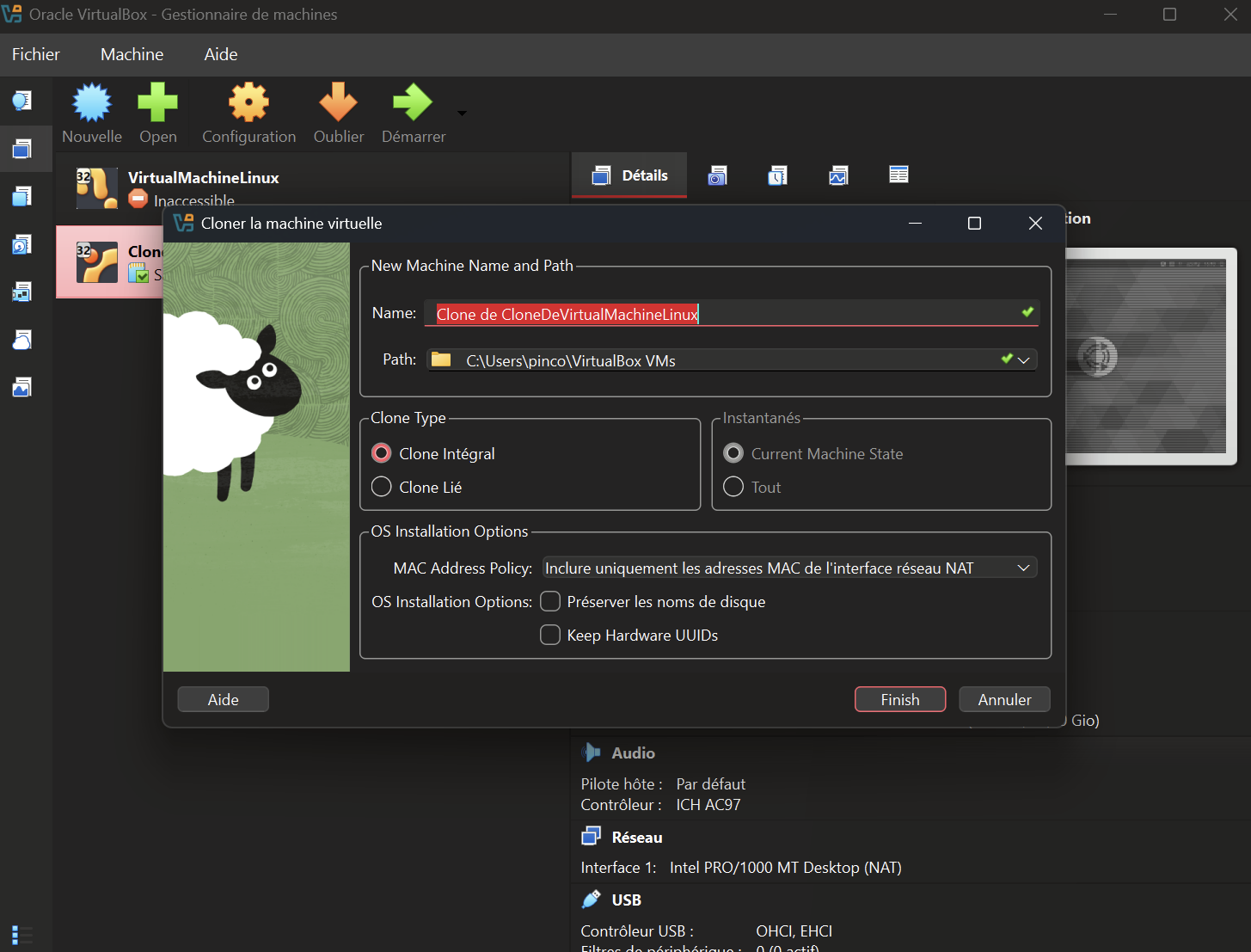The image size is (1251, 952).
Task: Click the Audio speaker icon in details
Action: pyautogui.click(x=592, y=752)
